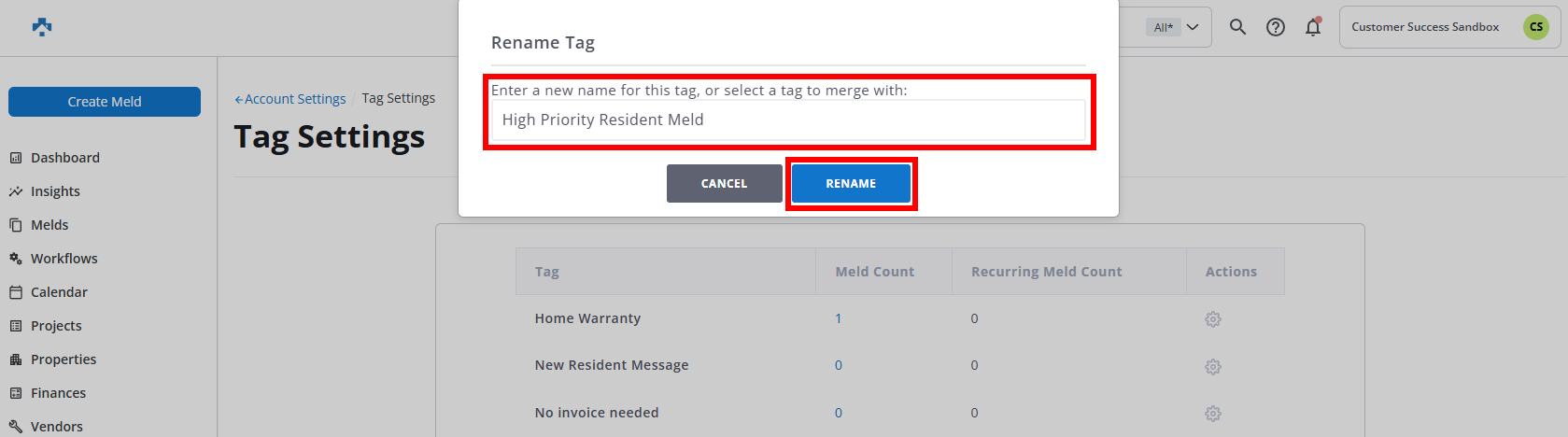Go back to Account Settings link
This screenshot has height=437, width=1568.
pyautogui.click(x=290, y=99)
